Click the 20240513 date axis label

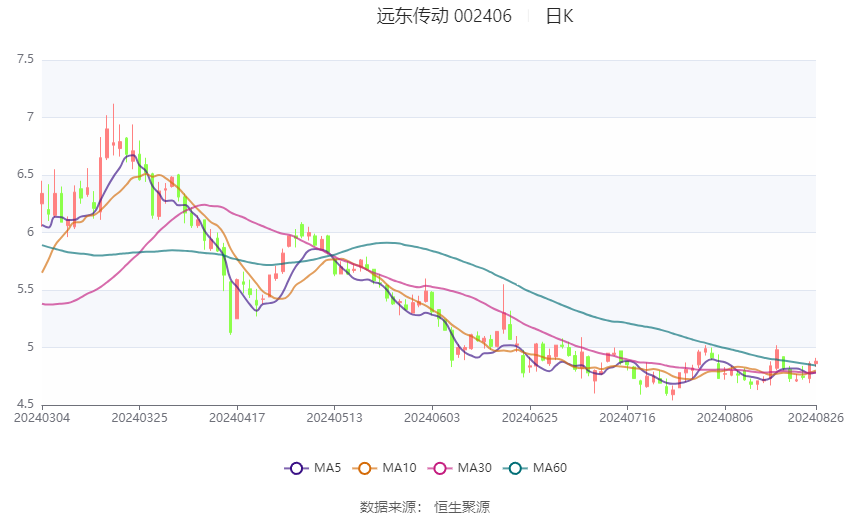pos(334,418)
